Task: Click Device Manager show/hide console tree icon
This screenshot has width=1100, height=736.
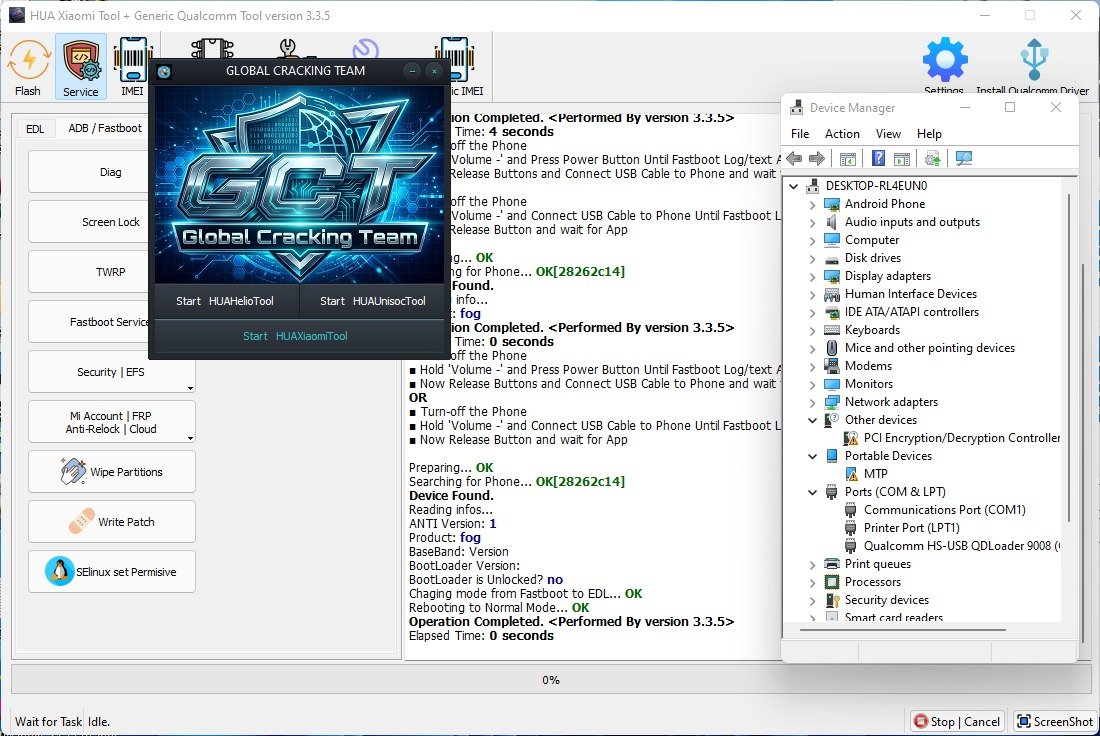Action: click(x=847, y=159)
